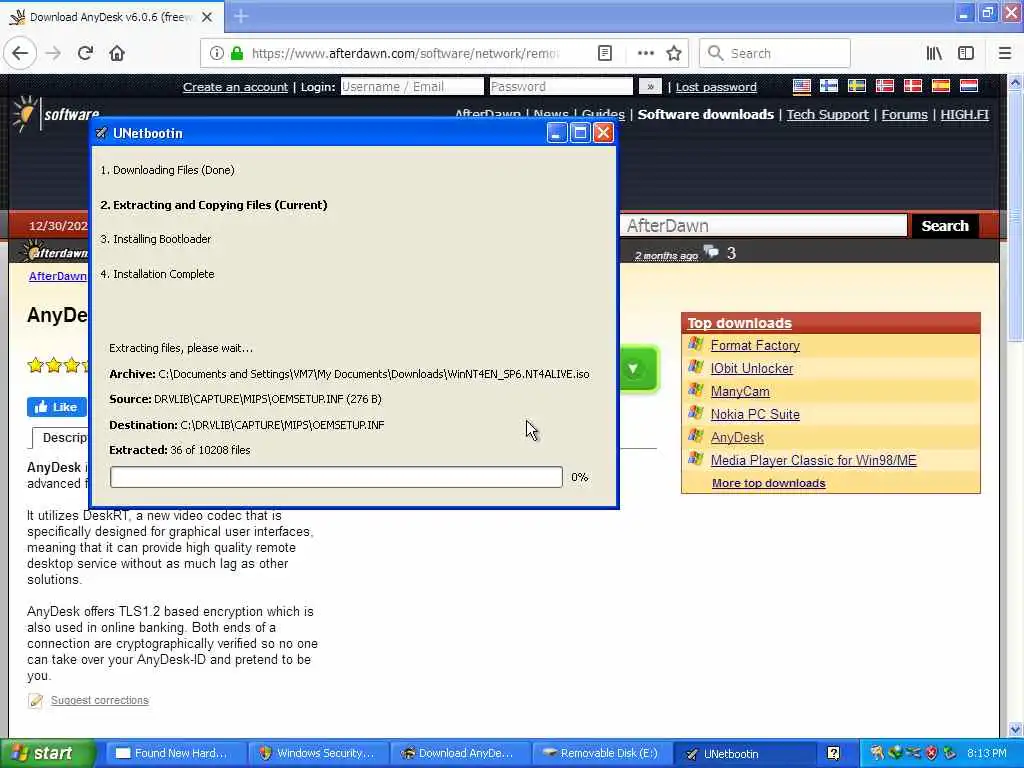Click in the Firefox Search box
Screen dimensions: 1024x768
(775, 53)
